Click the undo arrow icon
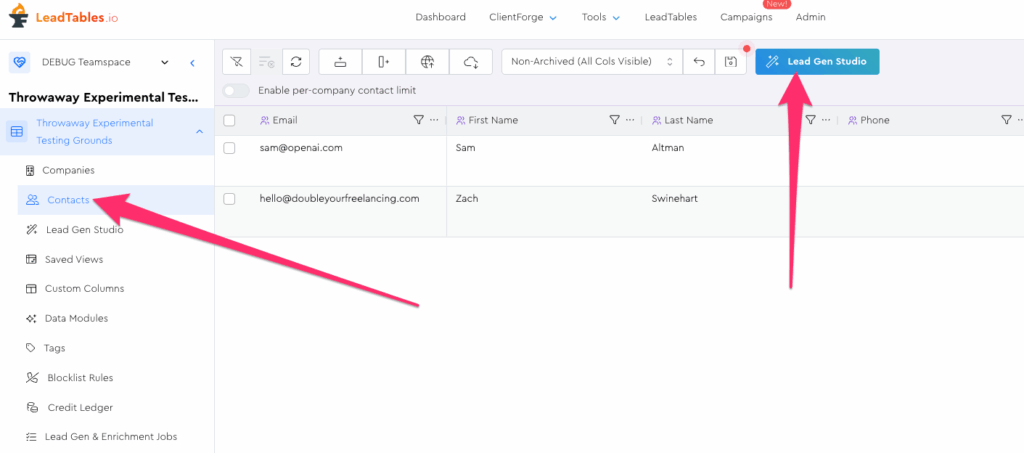 click(x=699, y=62)
